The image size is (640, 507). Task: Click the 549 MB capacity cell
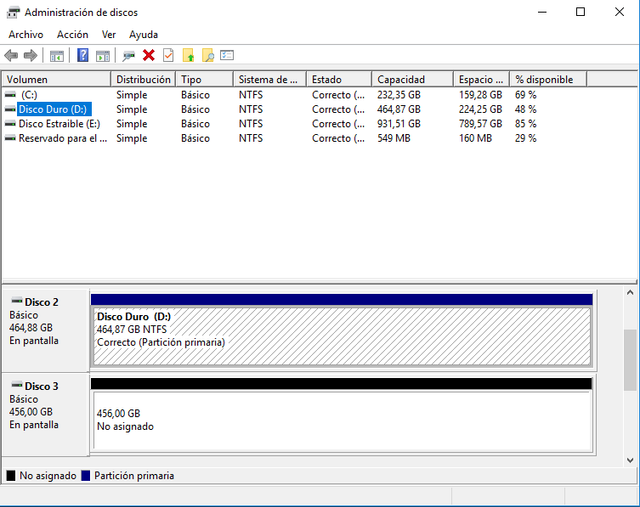pyautogui.click(x=393, y=138)
